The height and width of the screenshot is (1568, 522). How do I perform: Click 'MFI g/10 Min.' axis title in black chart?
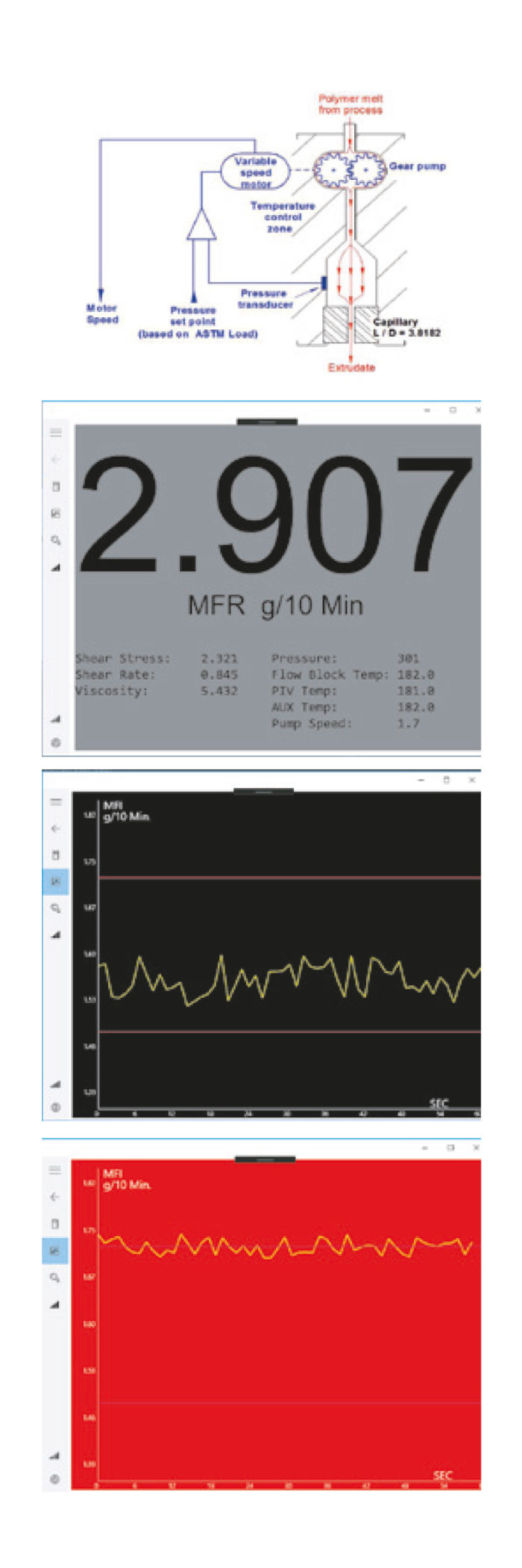click(x=126, y=811)
